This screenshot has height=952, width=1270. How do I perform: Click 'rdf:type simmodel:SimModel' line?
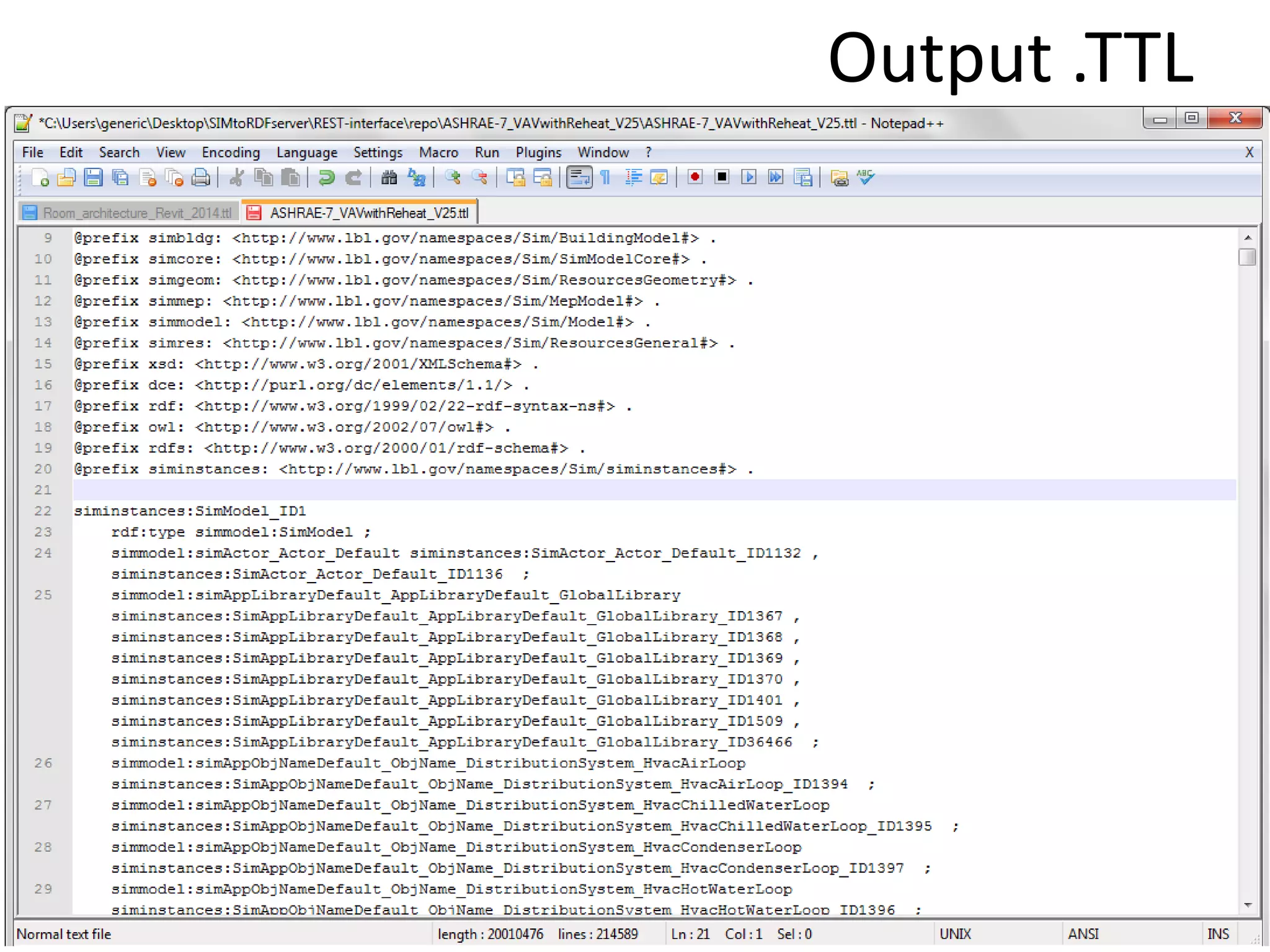pyautogui.click(x=241, y=532)
